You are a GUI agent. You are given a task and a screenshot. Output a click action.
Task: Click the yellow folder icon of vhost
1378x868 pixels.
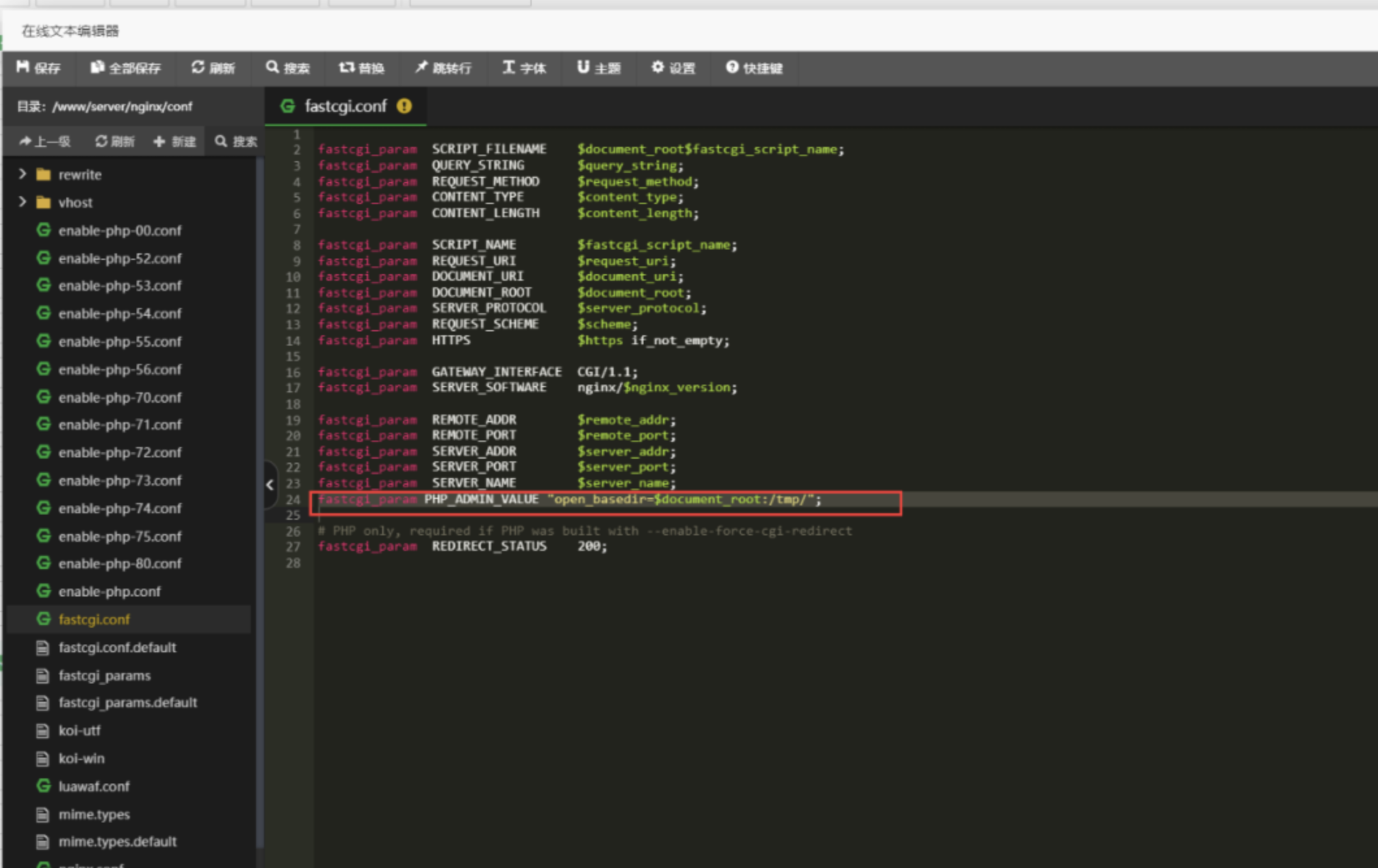click(44, 203)
